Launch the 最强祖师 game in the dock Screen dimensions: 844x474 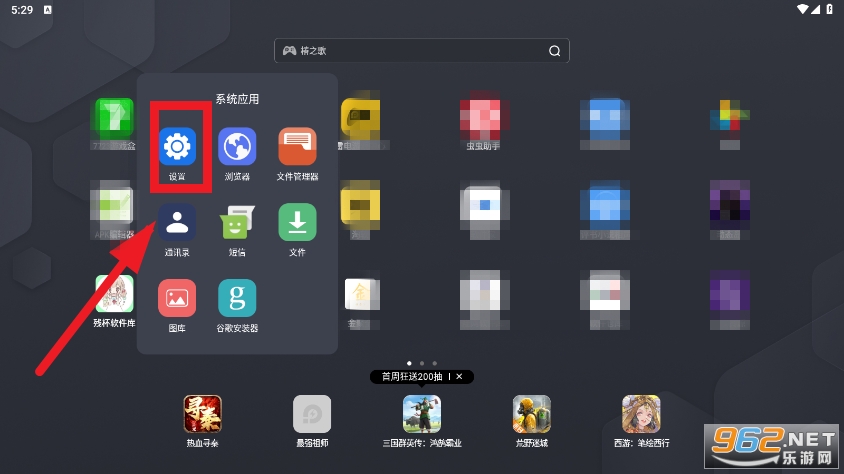[x=312, y=414]
